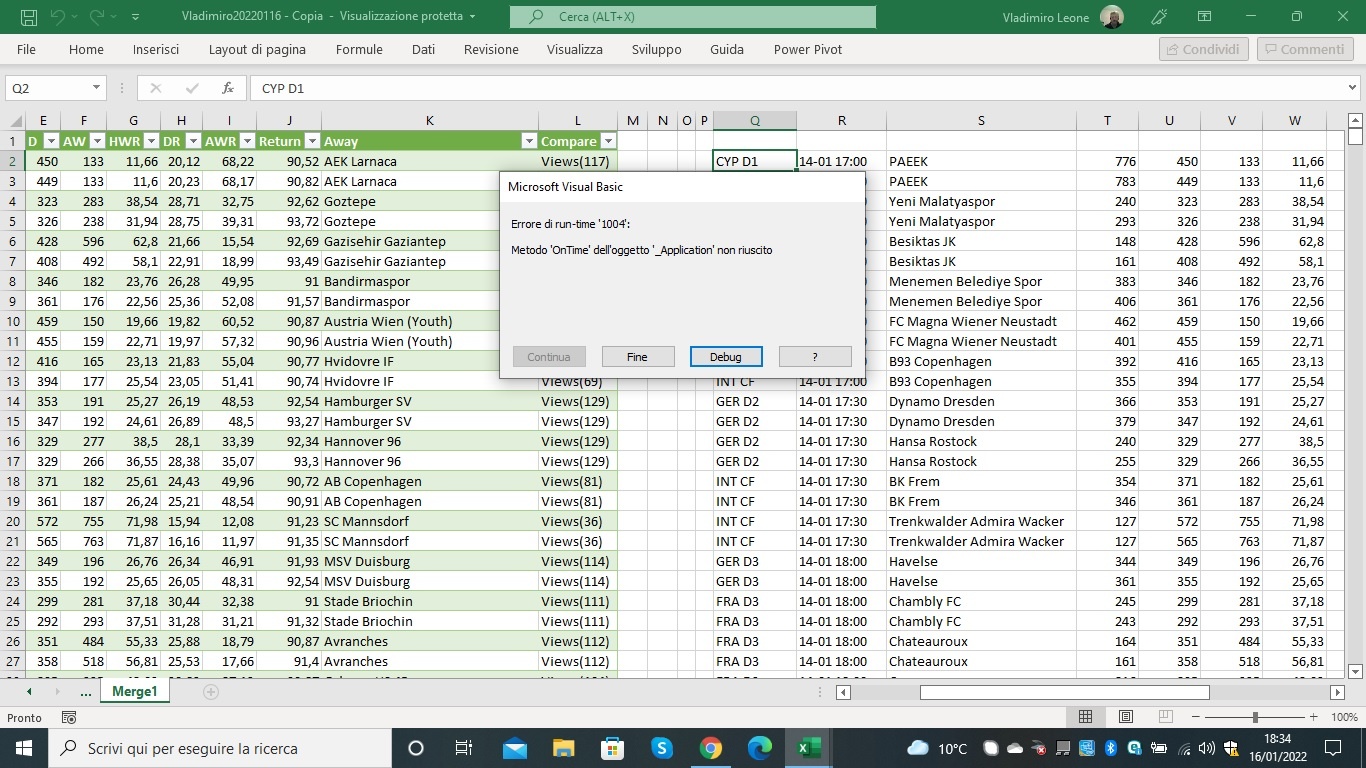1366x768 pixels.
Task: Open the AWR column filter dropdown
Action: (246, 141)
